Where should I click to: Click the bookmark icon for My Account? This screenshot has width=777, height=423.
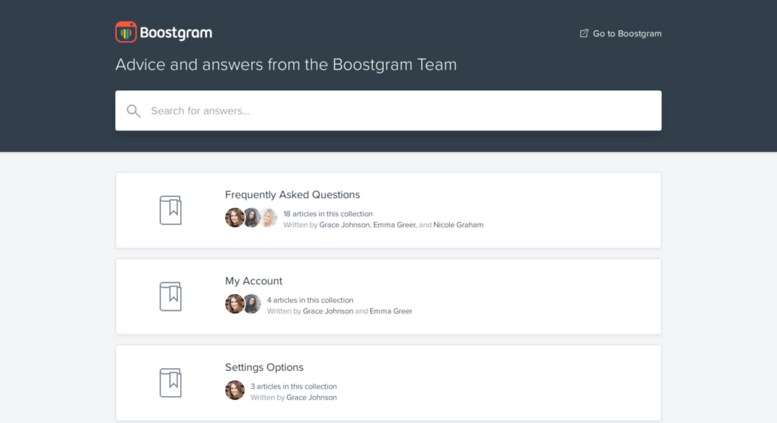click(x=170, y=296)
